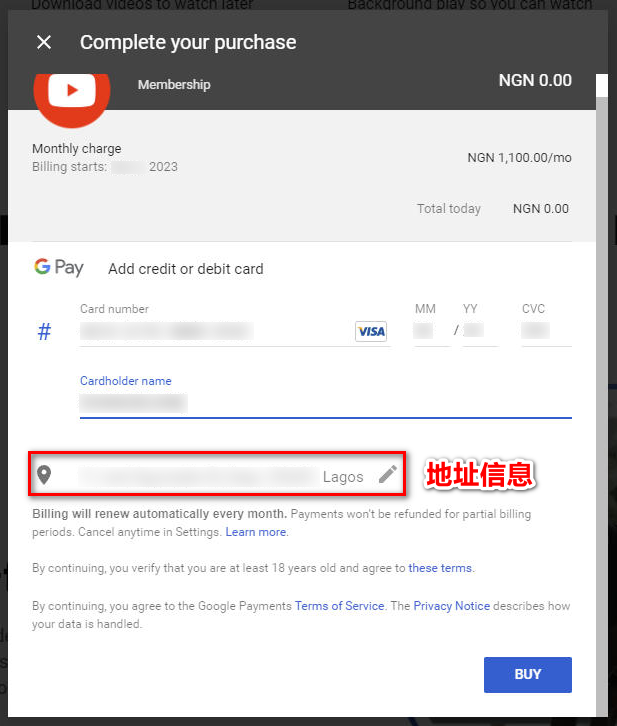The image size is (617, 726).
Task: Click the Billing starts text
Action: point(105,167)
